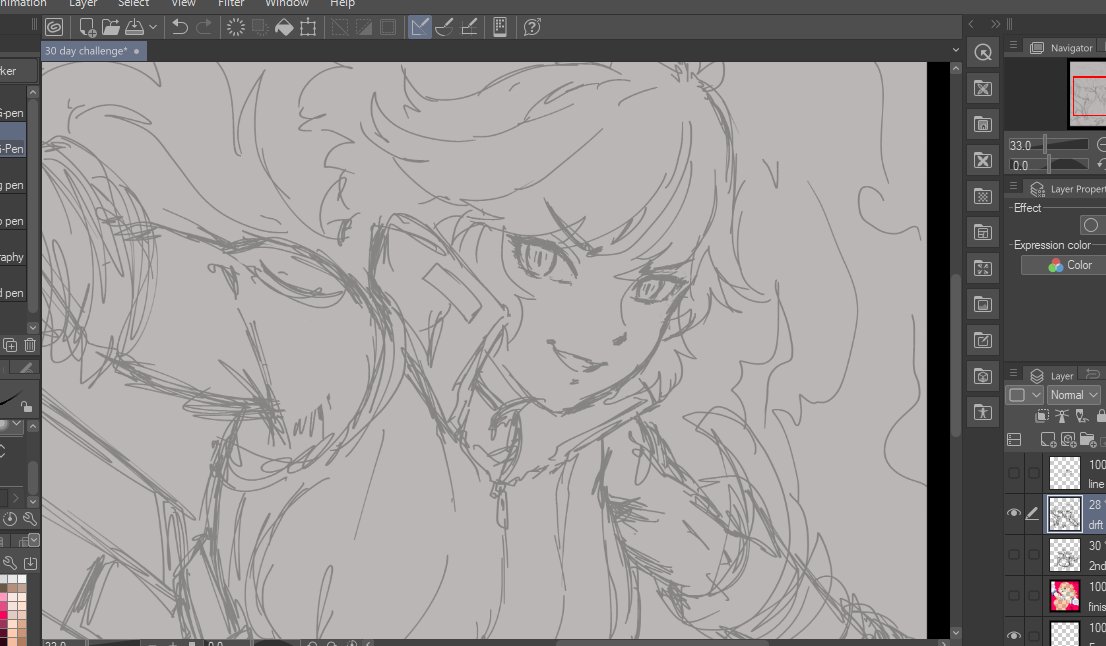Viewport: 1106px width, 646px height.
Task: Open the four-arrows material folder icon
Action: coord(983,269)
